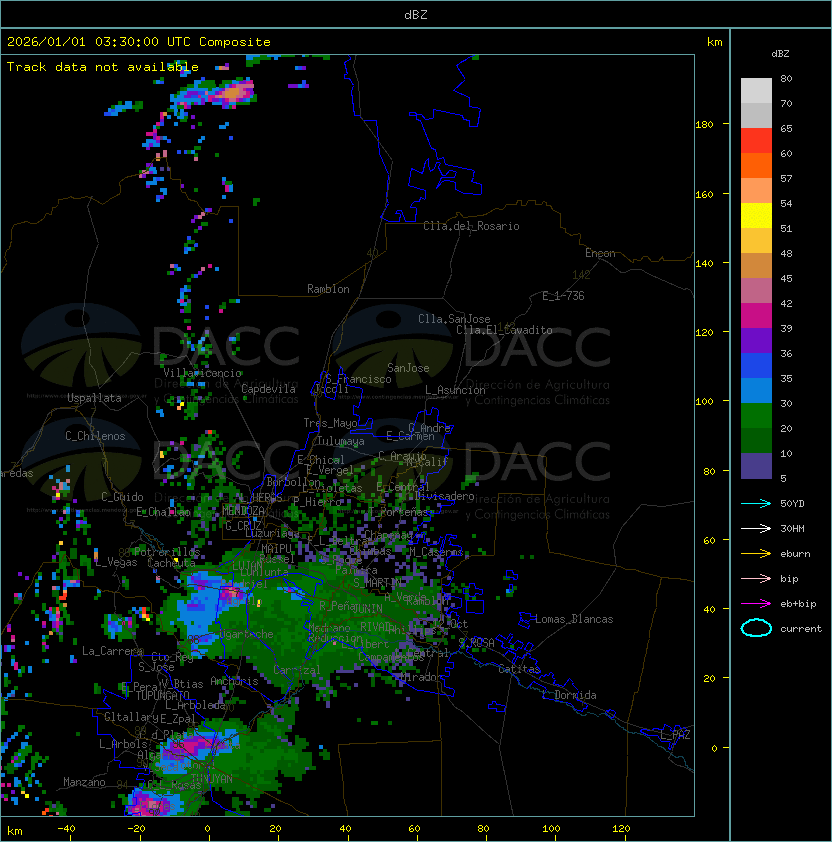The height and width of the screenshot is (842, 832).
Task: Click the '180' km tick on right axis
Action: click(x=704, y=125)
